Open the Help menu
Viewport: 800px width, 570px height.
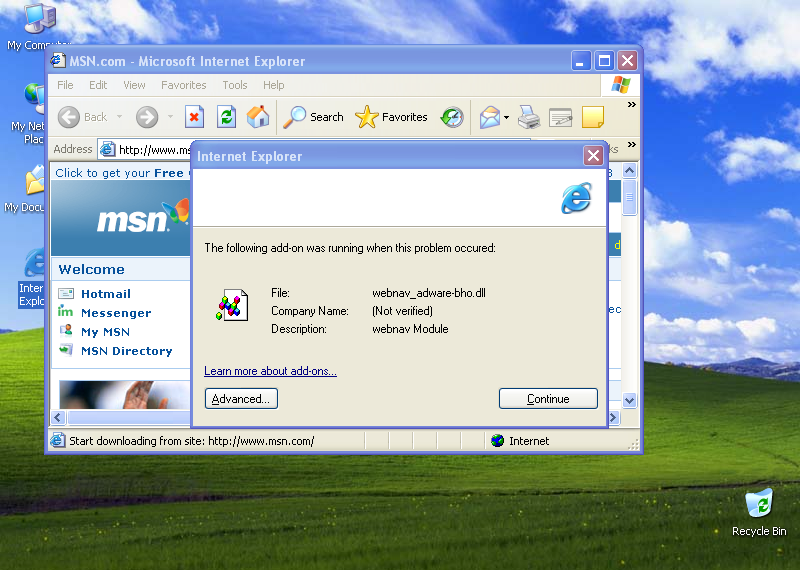coord(273,85)
